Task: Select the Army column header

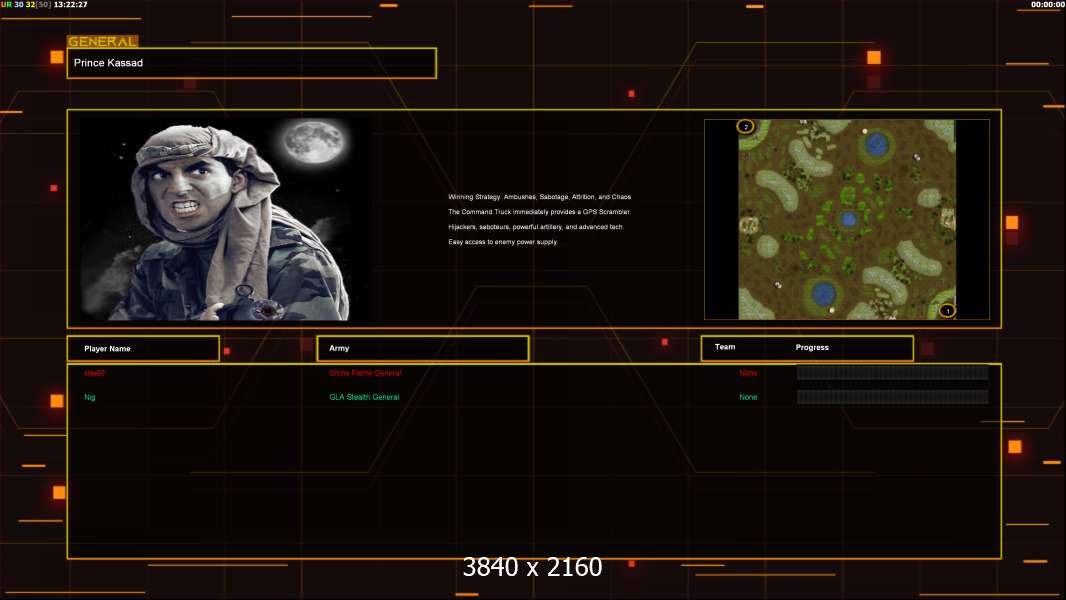Action: (x=423, y=348)
